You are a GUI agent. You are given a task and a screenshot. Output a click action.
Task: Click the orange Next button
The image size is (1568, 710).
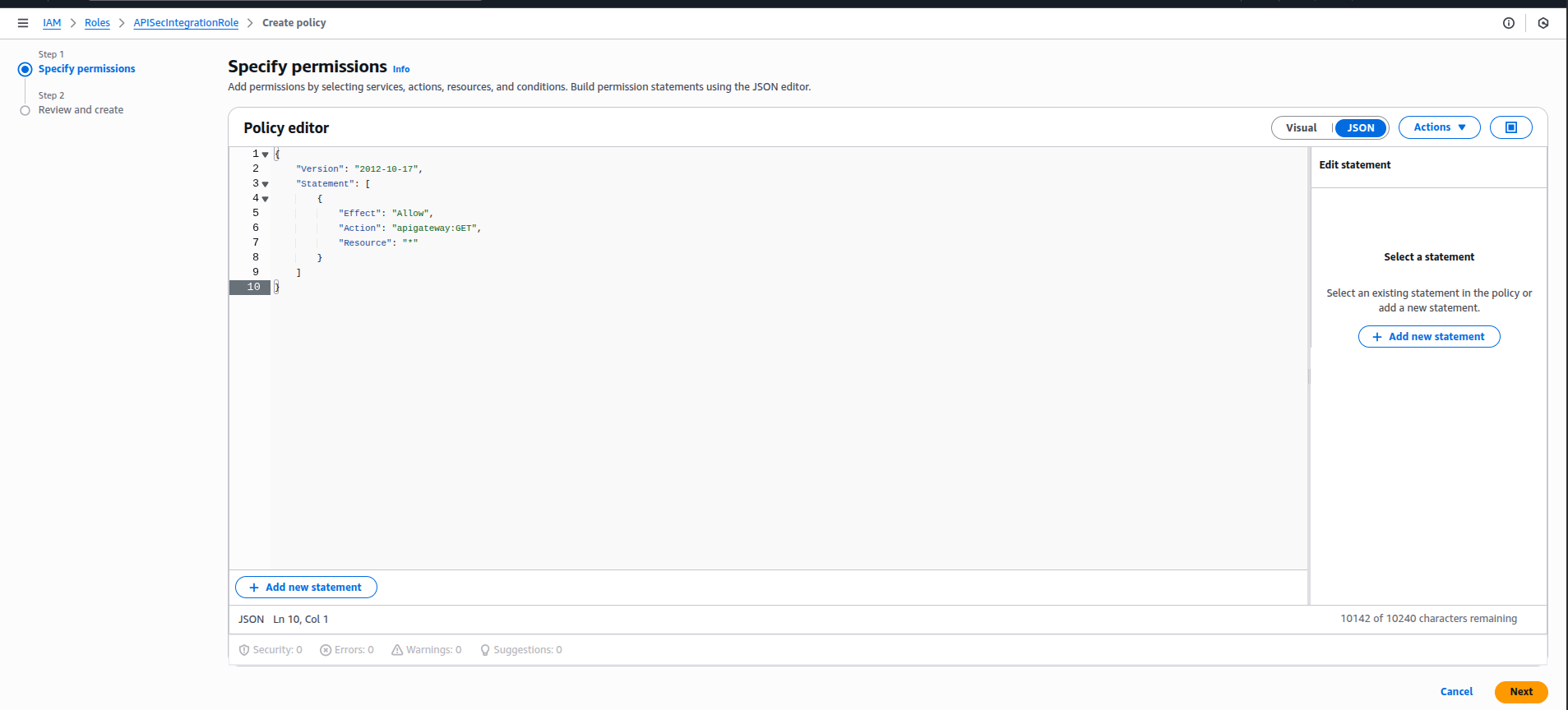[1520, 692]
